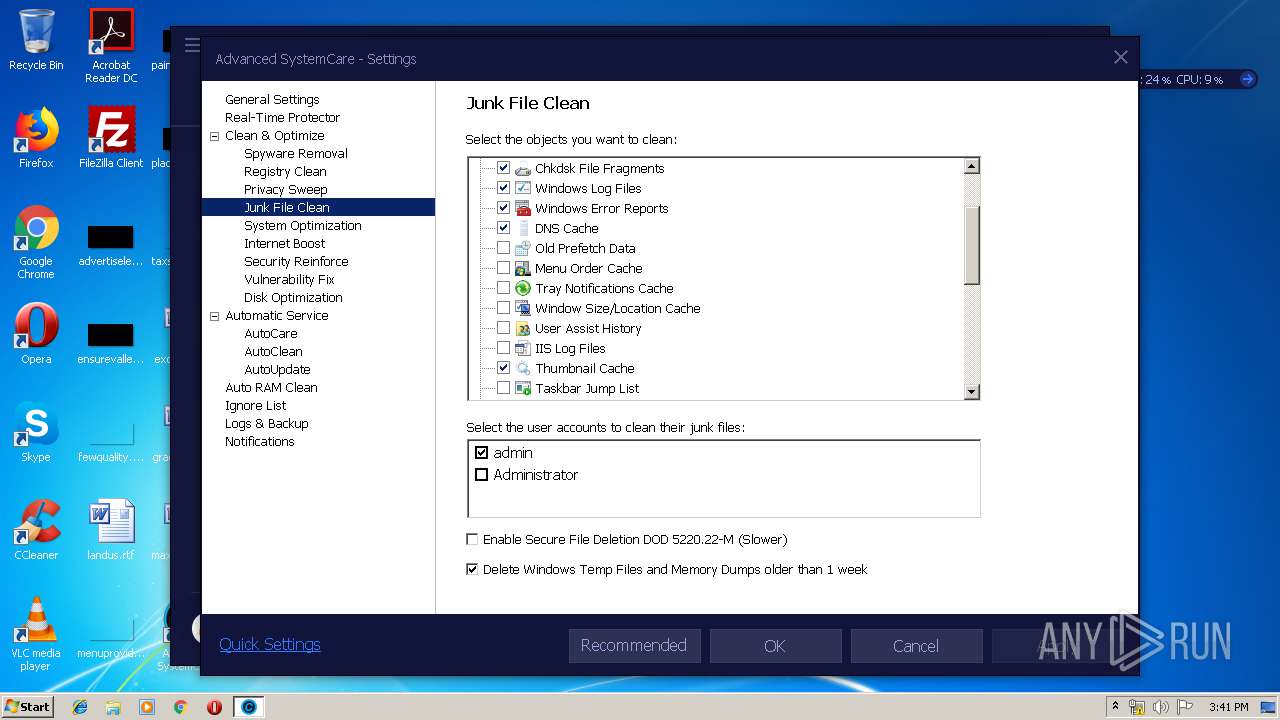1280x720 pixels.
Task: Click the Thumbnail Cache magnifier icon
Action: point(522,368)
